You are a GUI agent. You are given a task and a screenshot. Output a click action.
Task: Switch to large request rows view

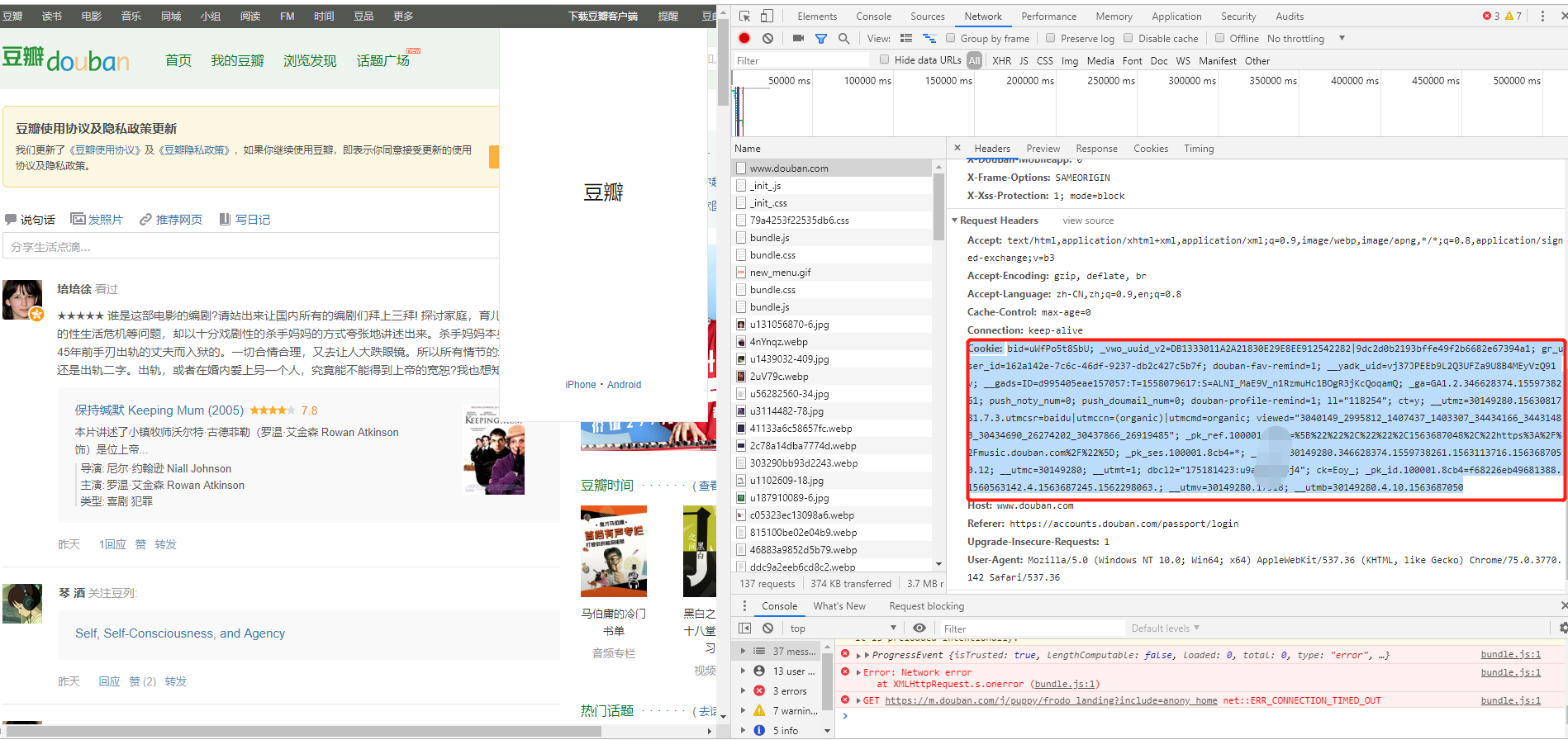(906, 38)
